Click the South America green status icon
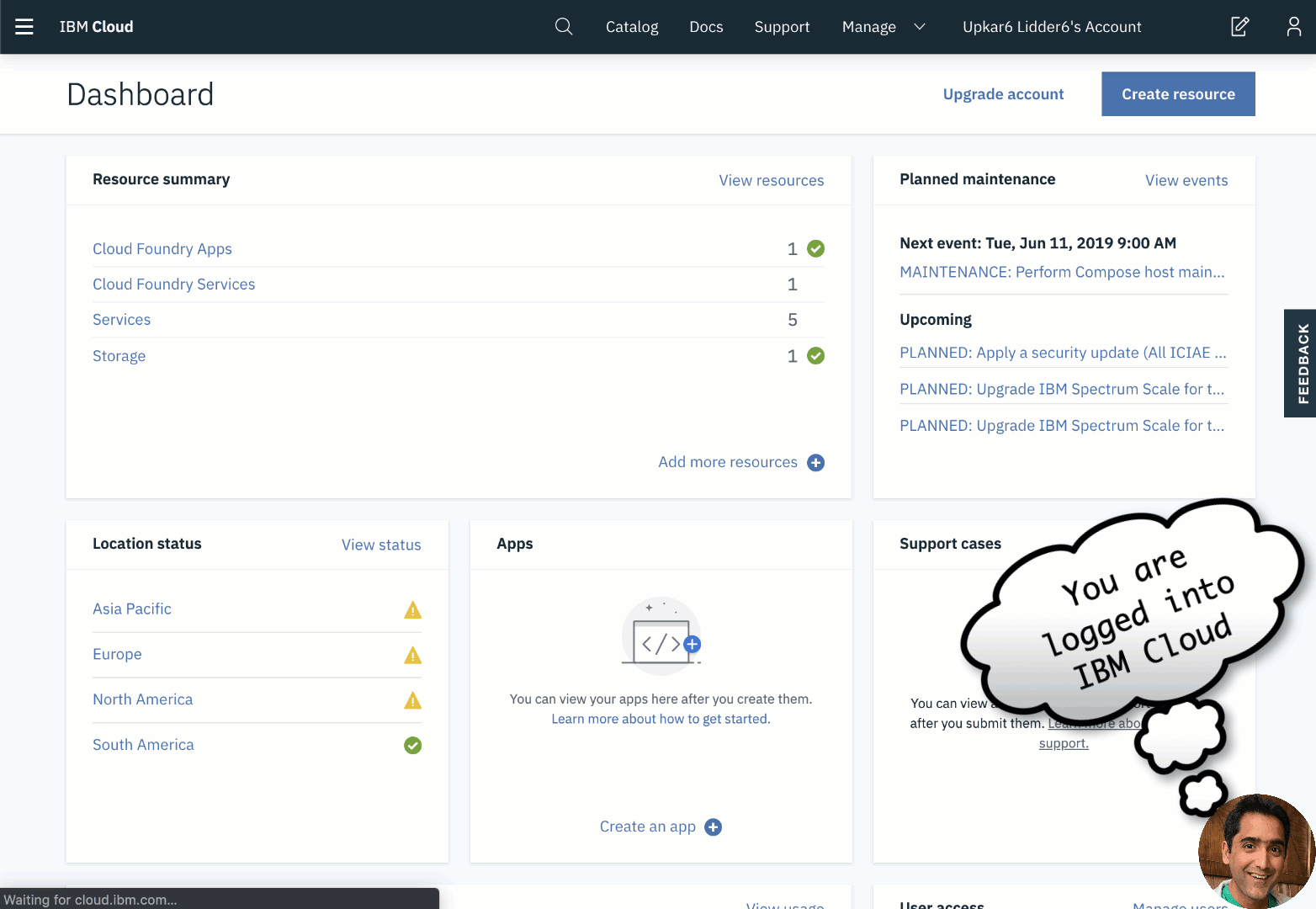This screenshot has height=909, width=1316. click(412, 746)
